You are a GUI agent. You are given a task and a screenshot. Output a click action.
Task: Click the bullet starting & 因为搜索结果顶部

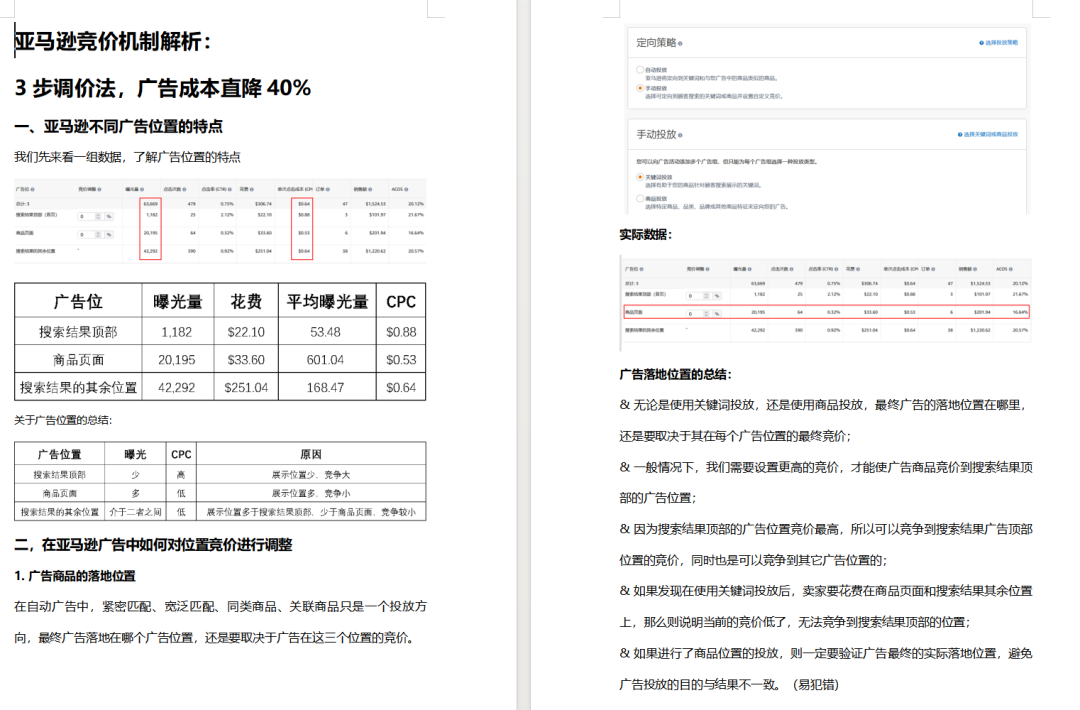point(826,544)
